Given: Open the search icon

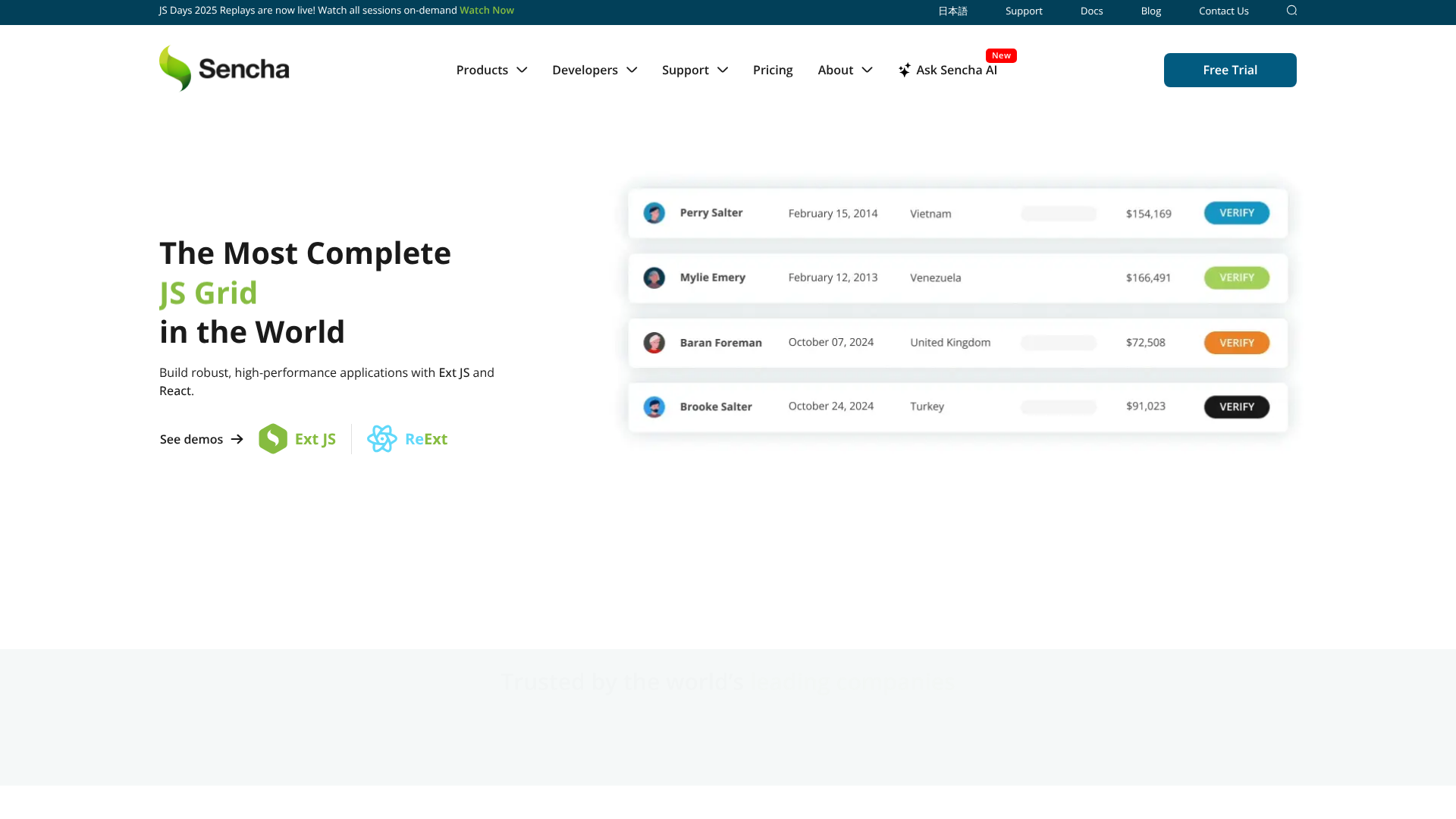Looking at the screenshot, I should point(1291,11).
